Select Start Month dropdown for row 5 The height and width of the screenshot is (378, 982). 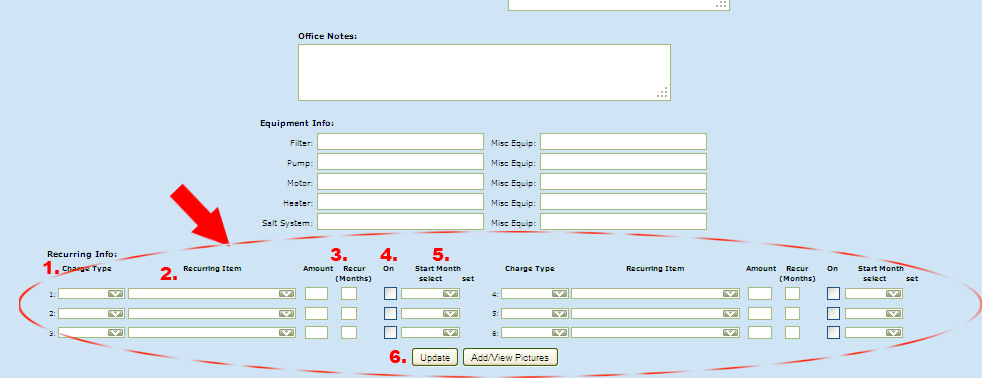coord(874,314)
